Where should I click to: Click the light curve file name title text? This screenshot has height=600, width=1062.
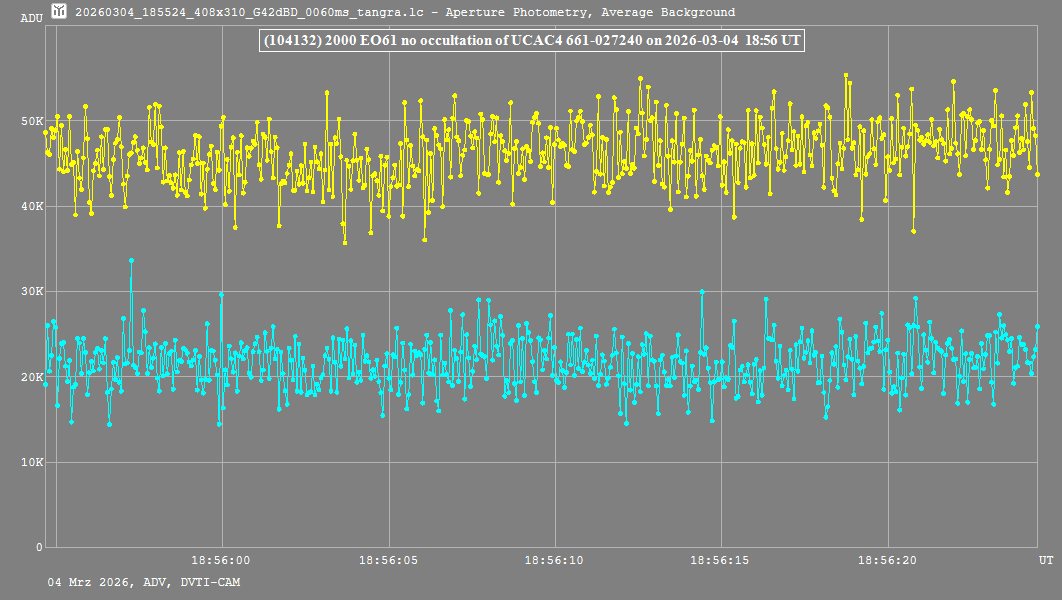pyautogui.click(x=405, y=13)
